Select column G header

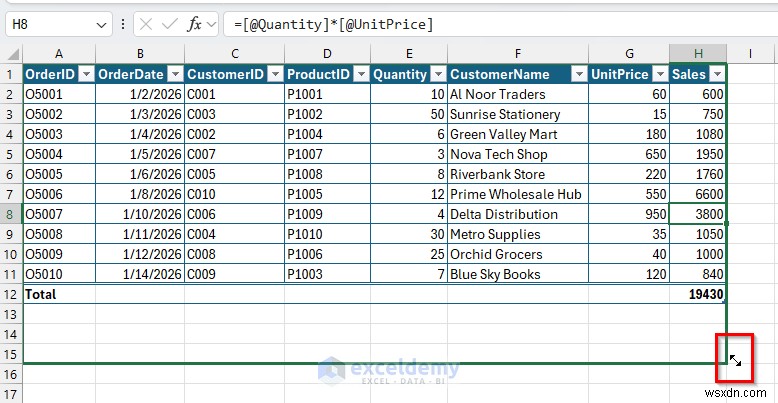pyautogui.click(x=629, y=54)
